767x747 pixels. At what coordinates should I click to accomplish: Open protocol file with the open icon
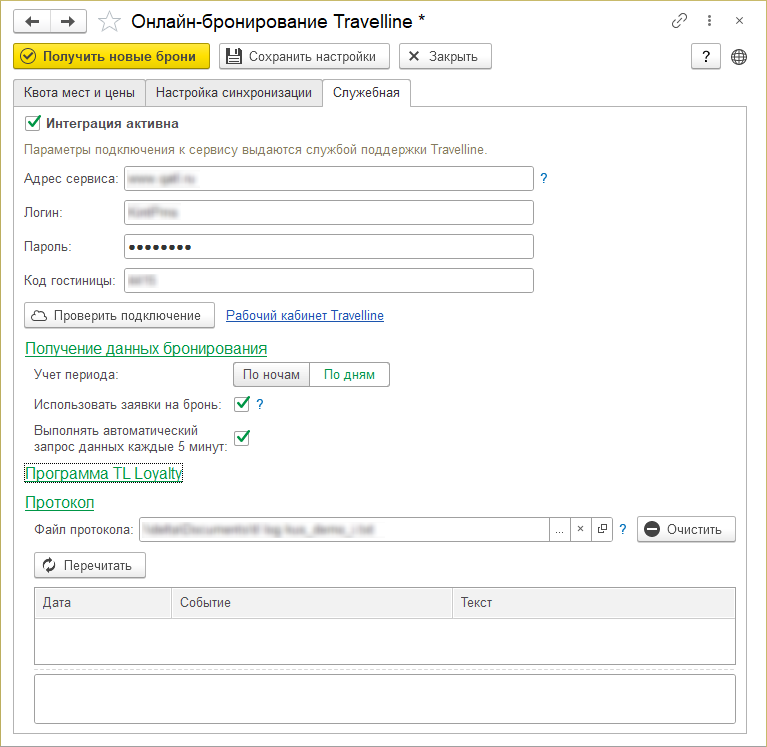pyautogui.click(x=602, y=529)
